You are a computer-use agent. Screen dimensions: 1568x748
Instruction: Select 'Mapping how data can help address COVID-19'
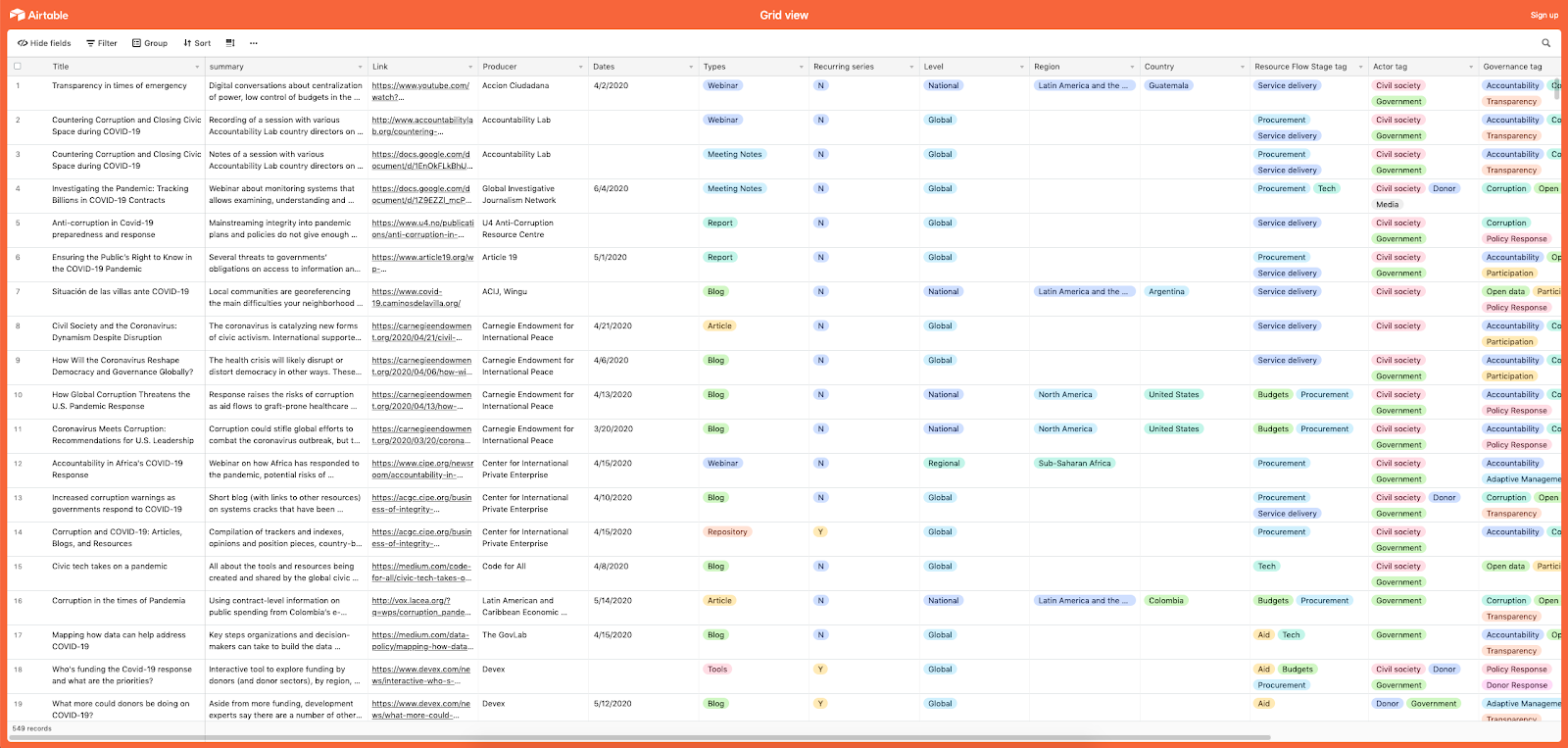pos(119,640)
